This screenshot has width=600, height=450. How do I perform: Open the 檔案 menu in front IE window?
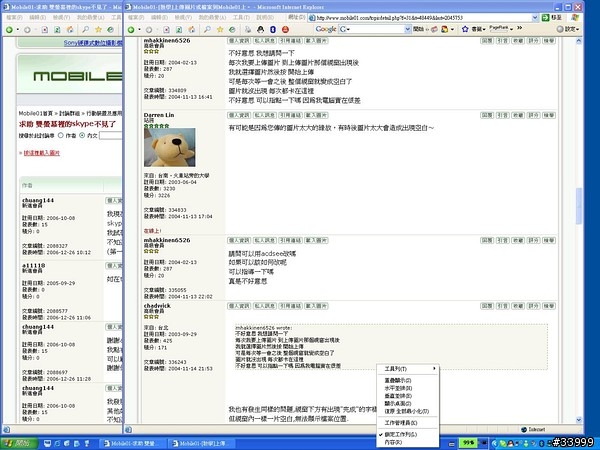(x=134, y=18)
